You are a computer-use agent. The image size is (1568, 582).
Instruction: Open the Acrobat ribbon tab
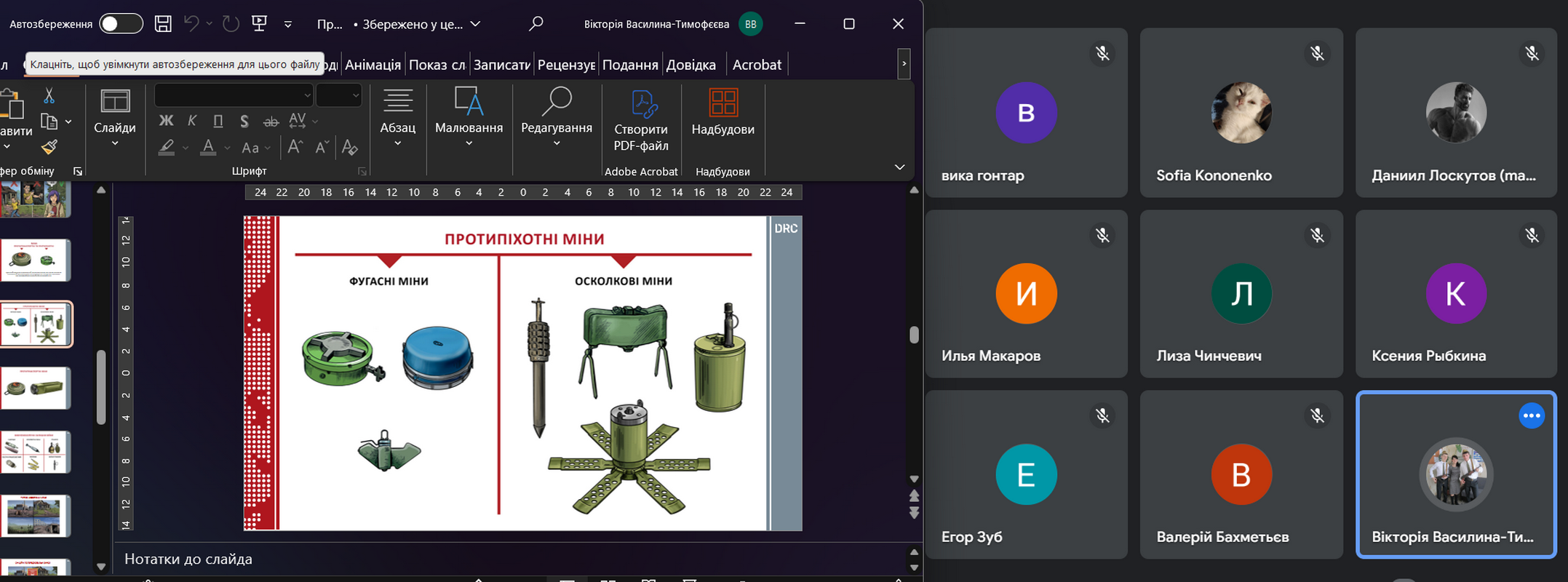click(757, 65)
